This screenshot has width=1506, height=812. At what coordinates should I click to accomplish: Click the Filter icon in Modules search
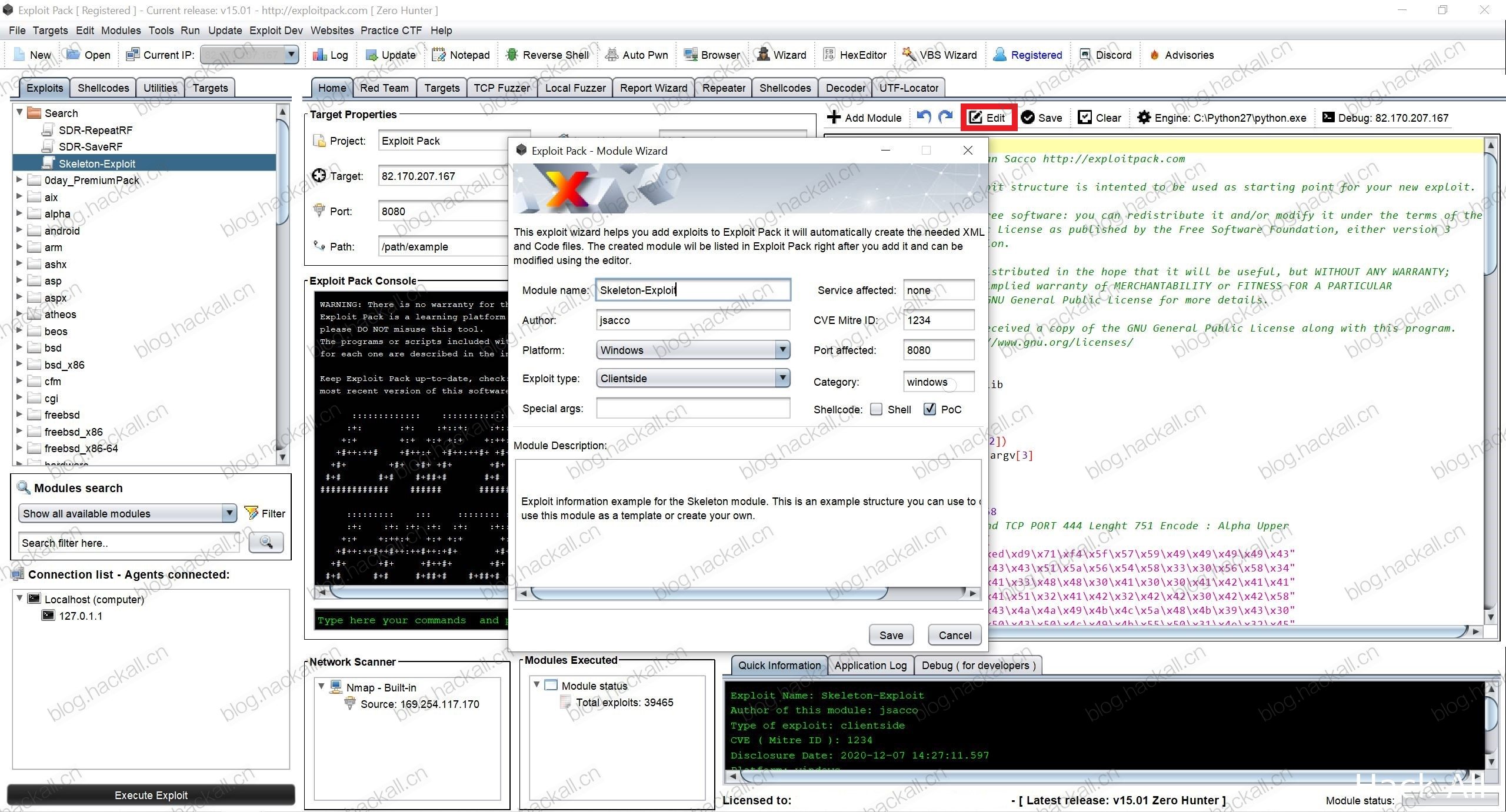[251, 513]
